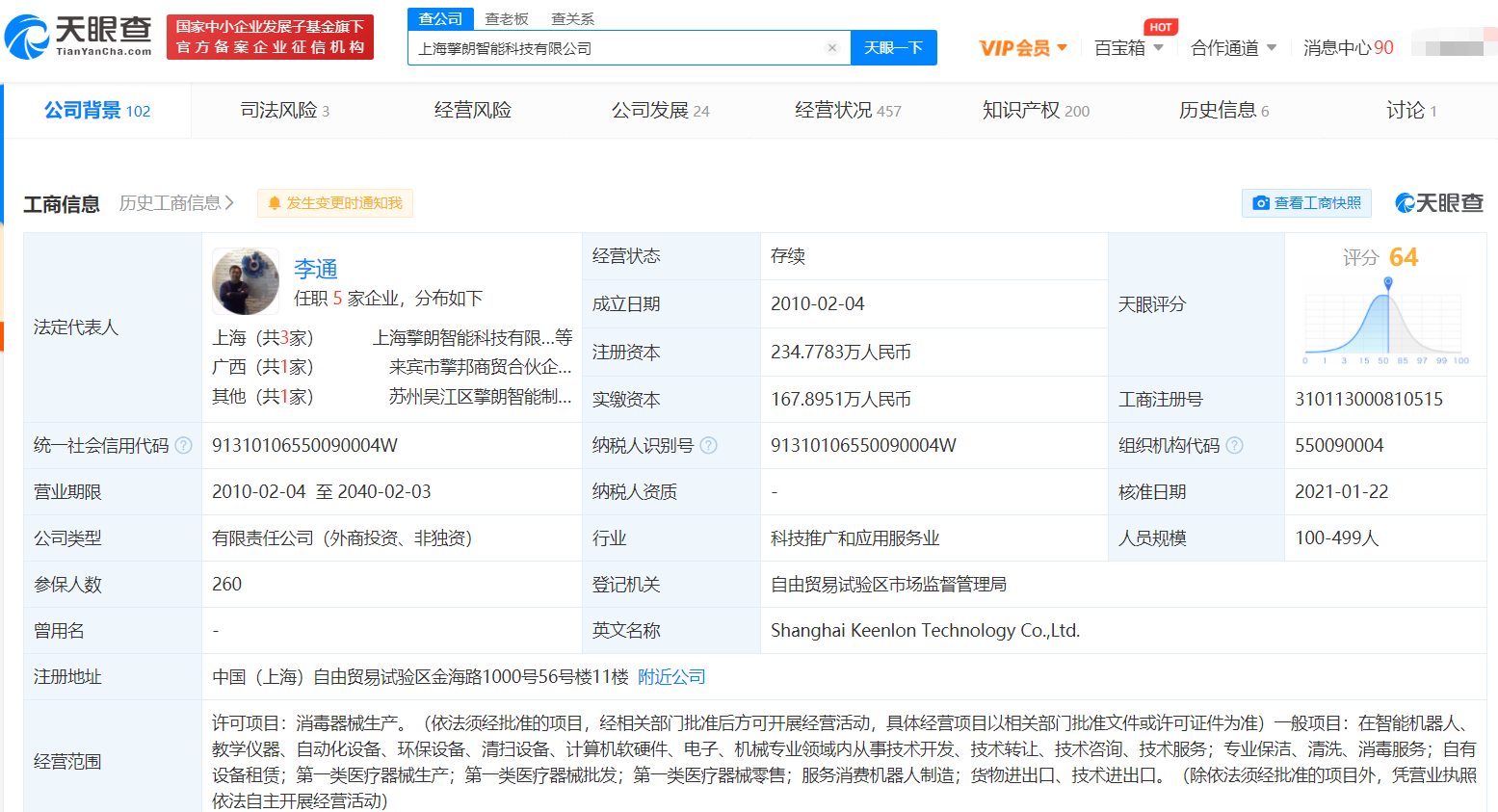1498x812 pixels.
Task: Click the help icon beside 组织机构代码
Action: 1235,445
